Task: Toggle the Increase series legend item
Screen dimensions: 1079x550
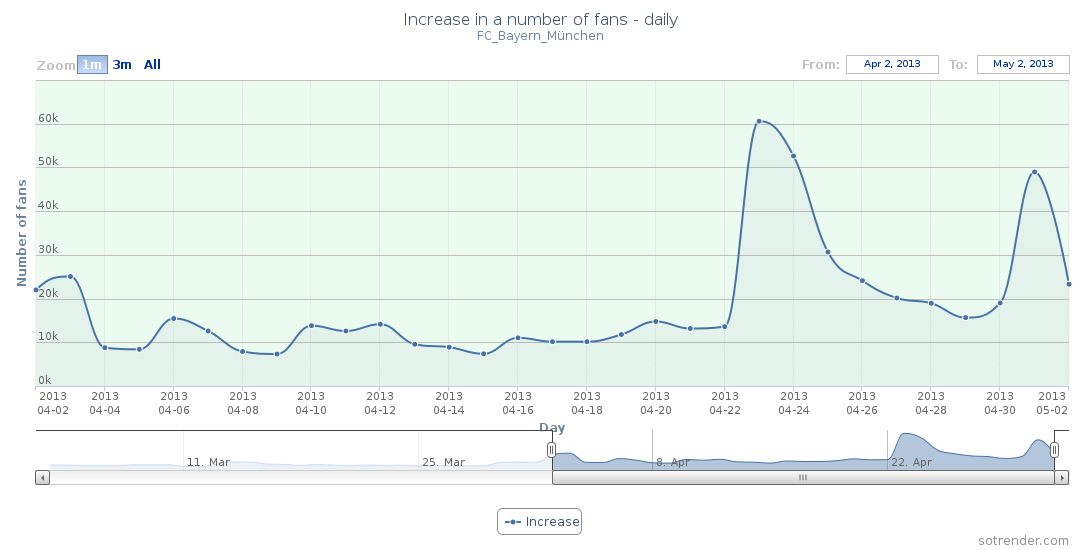Action: 540,521
